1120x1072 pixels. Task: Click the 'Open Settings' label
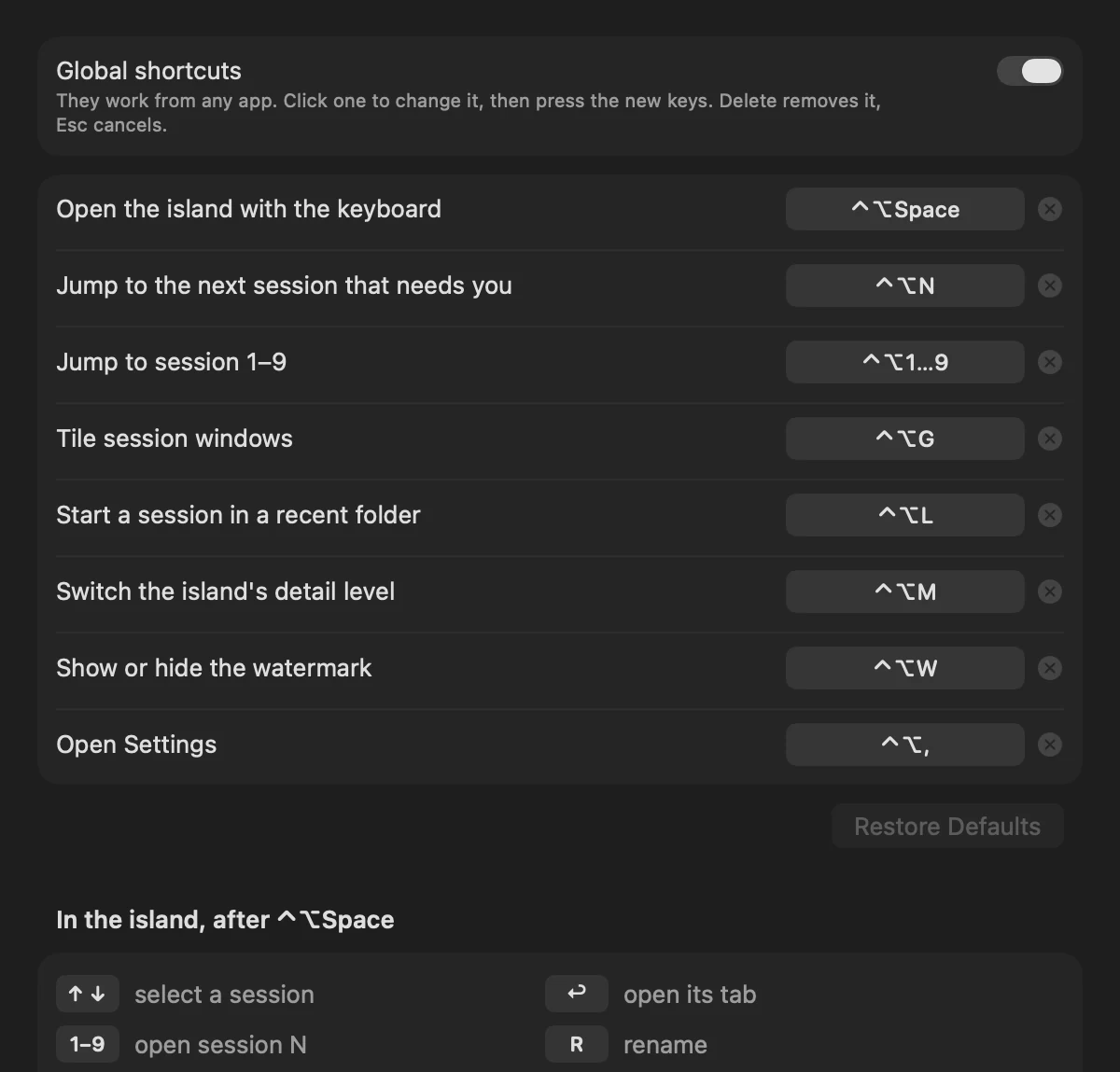click(x=136, y=745)
